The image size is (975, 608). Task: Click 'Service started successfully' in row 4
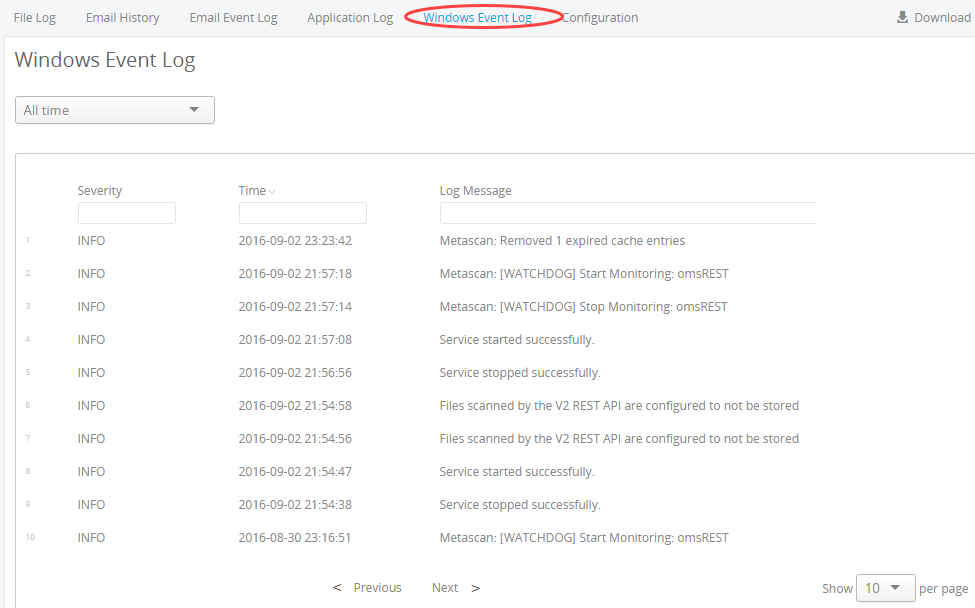point(517,339)
